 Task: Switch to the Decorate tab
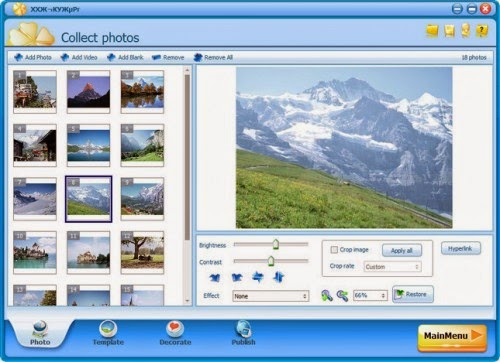pyautogui.click(x=175, y=333)
